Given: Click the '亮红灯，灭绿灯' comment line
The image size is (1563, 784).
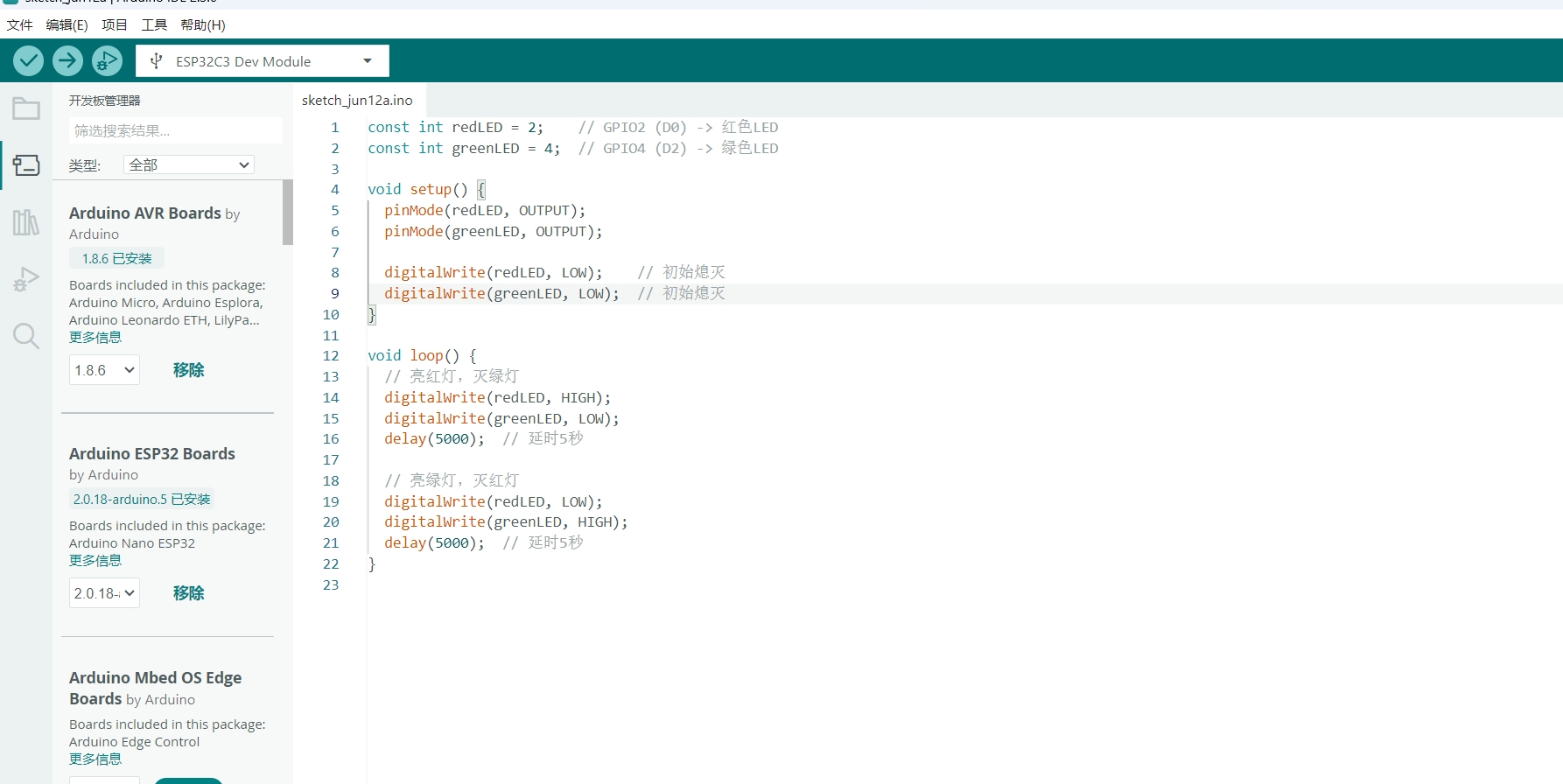Looking at the screenshot, I should [452, 377].
